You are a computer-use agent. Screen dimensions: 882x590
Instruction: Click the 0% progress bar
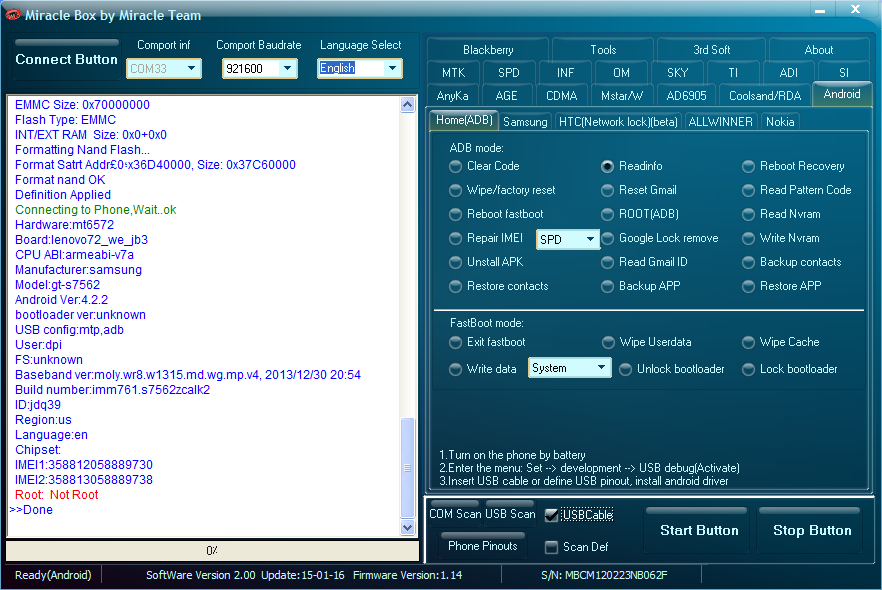click(x=212, y=551)
